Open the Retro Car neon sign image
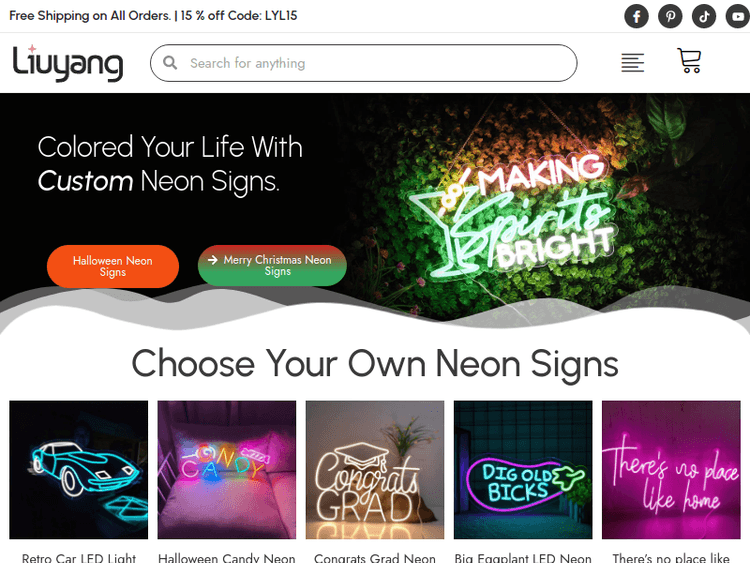 78,470
